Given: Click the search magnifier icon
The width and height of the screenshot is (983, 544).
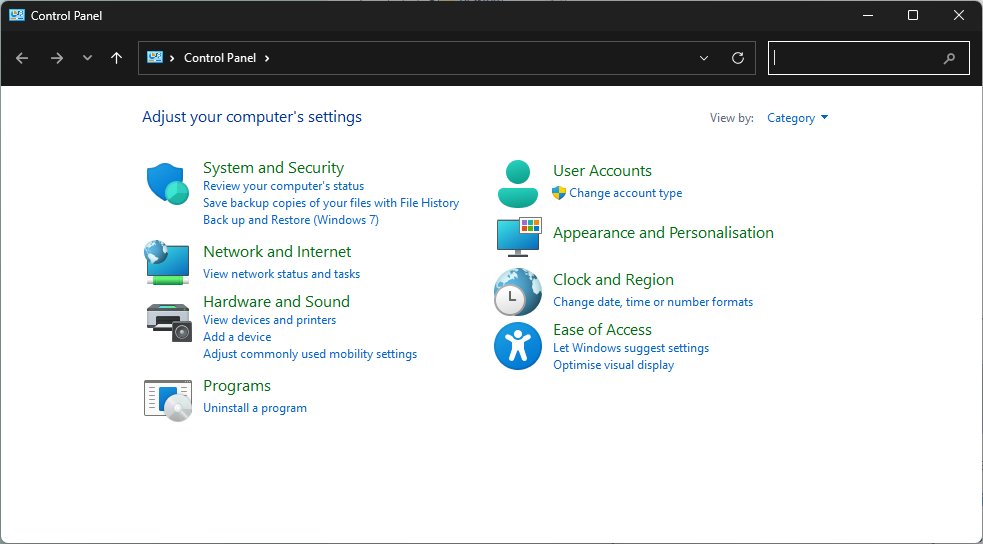Looking at the screenshot, I should click(949, 58).
